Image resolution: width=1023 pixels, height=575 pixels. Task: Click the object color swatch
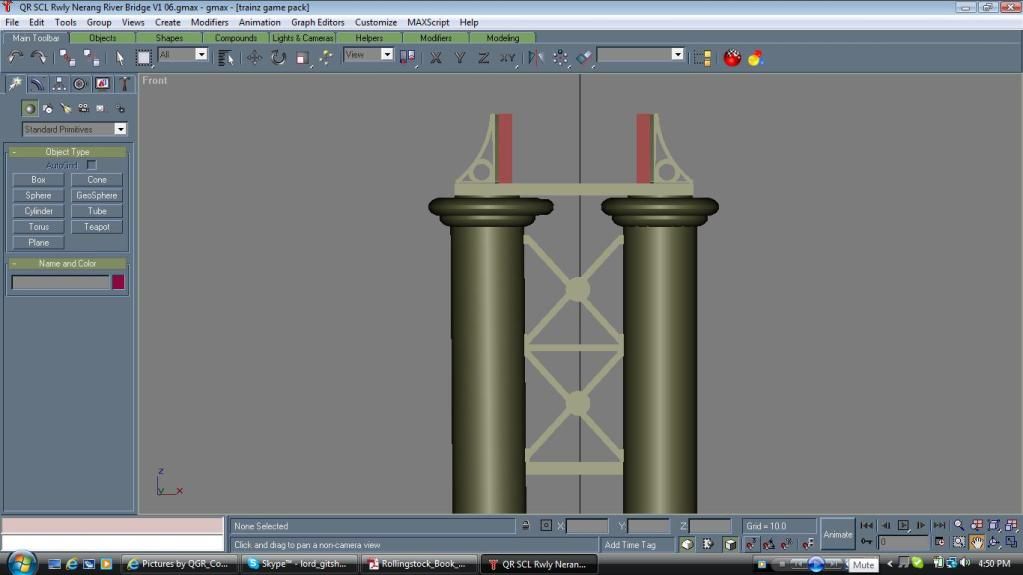click(x=118, y=282)
